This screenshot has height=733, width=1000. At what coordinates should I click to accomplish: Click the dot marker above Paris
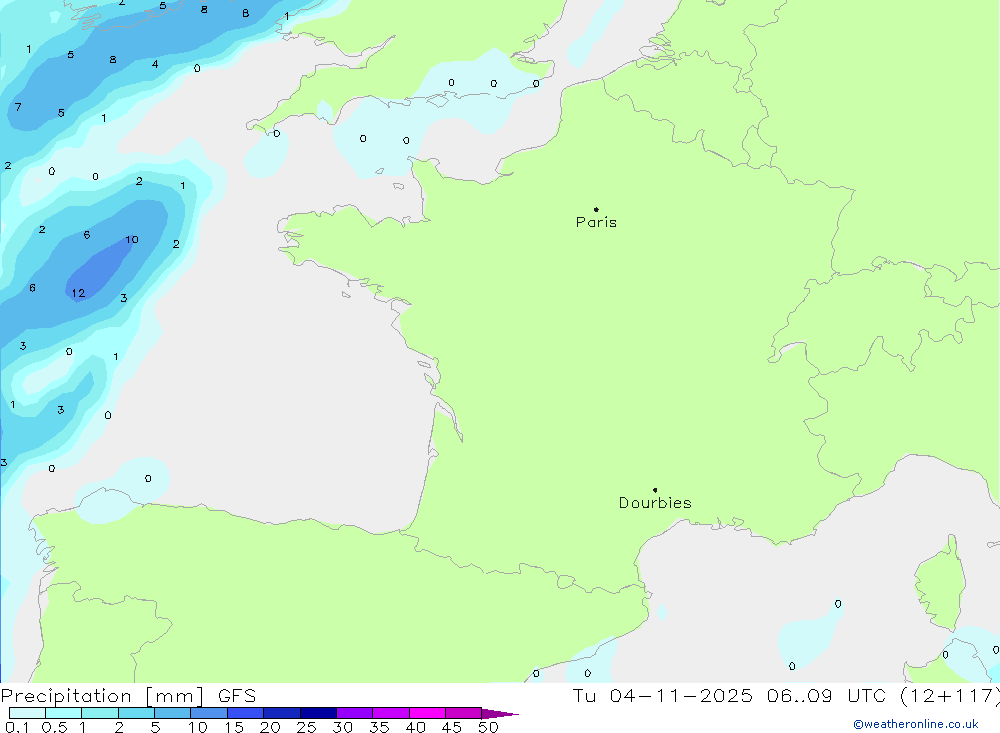point(596,209)
